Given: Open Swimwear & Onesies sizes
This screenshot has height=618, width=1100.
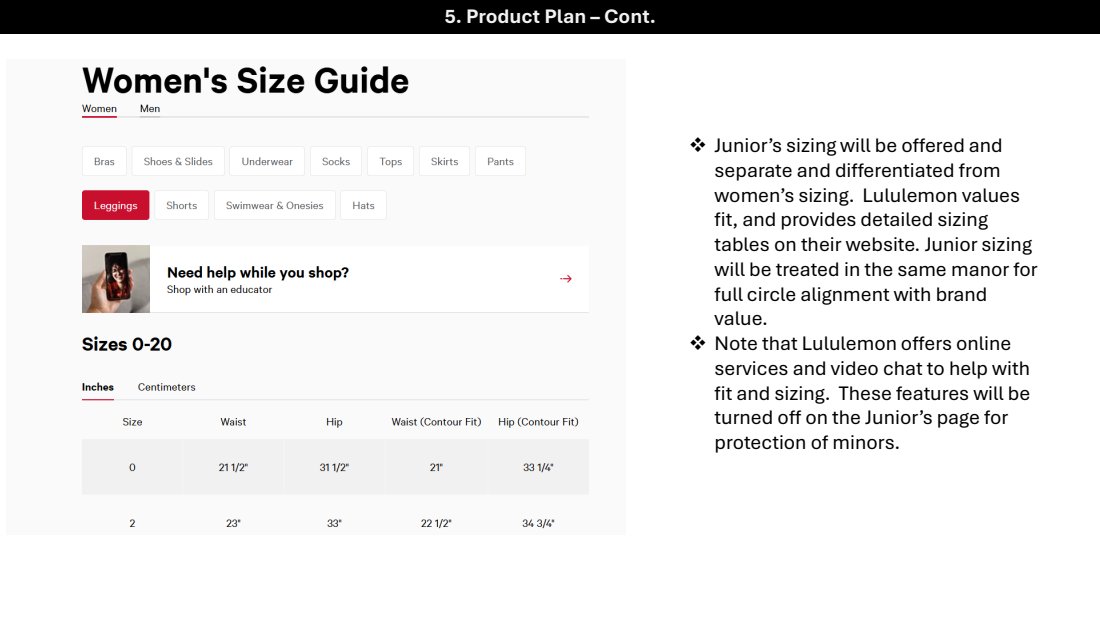Looking at the screenshot, I should pos(275,206).
